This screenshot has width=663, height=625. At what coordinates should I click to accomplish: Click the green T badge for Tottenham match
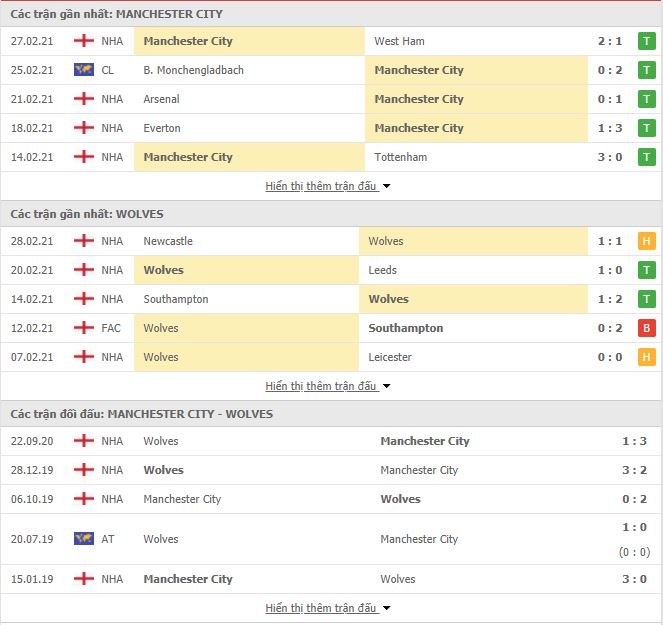647,157
